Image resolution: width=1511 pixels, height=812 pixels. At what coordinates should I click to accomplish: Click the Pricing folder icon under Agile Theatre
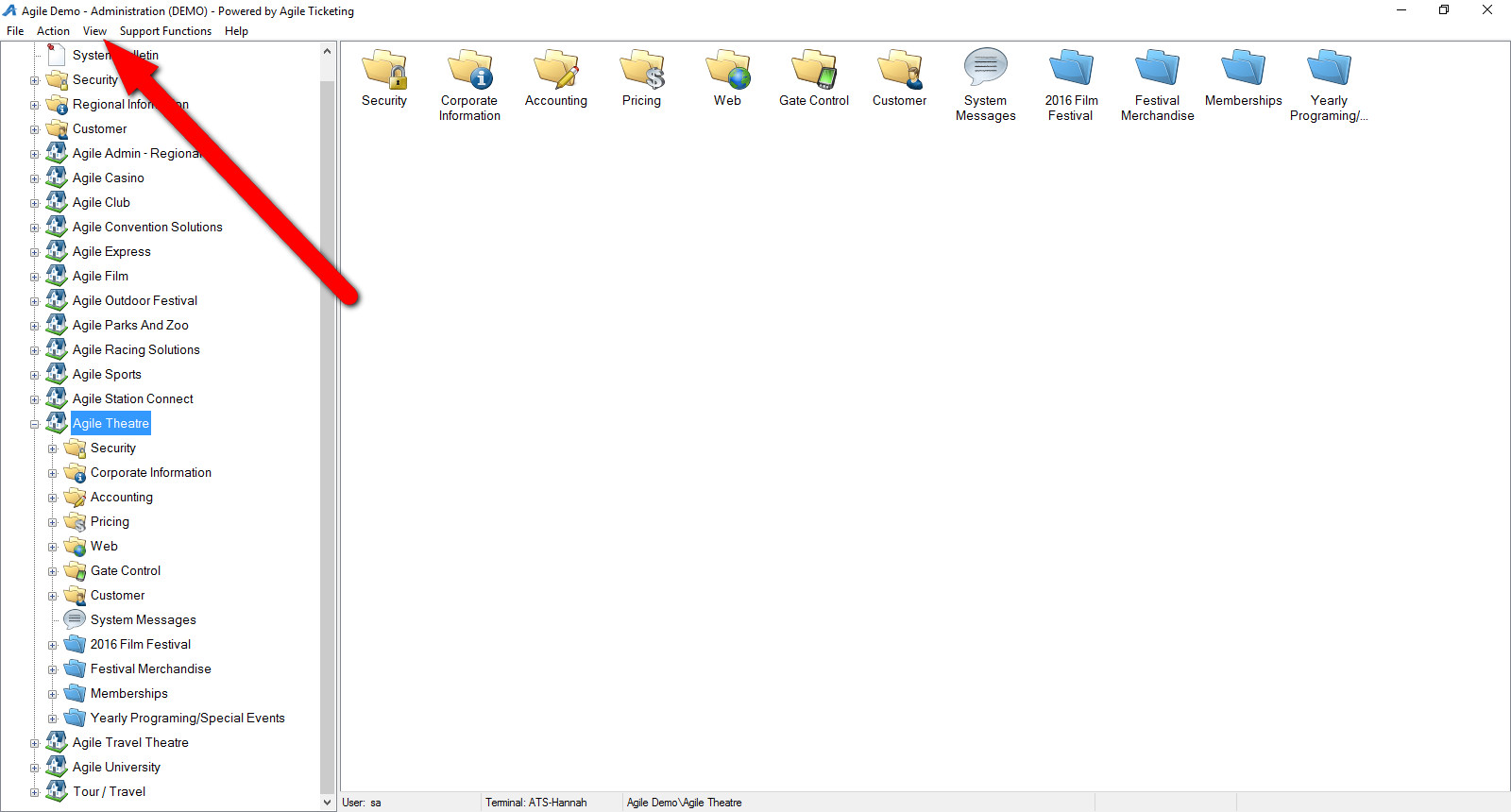pos(75,521)
